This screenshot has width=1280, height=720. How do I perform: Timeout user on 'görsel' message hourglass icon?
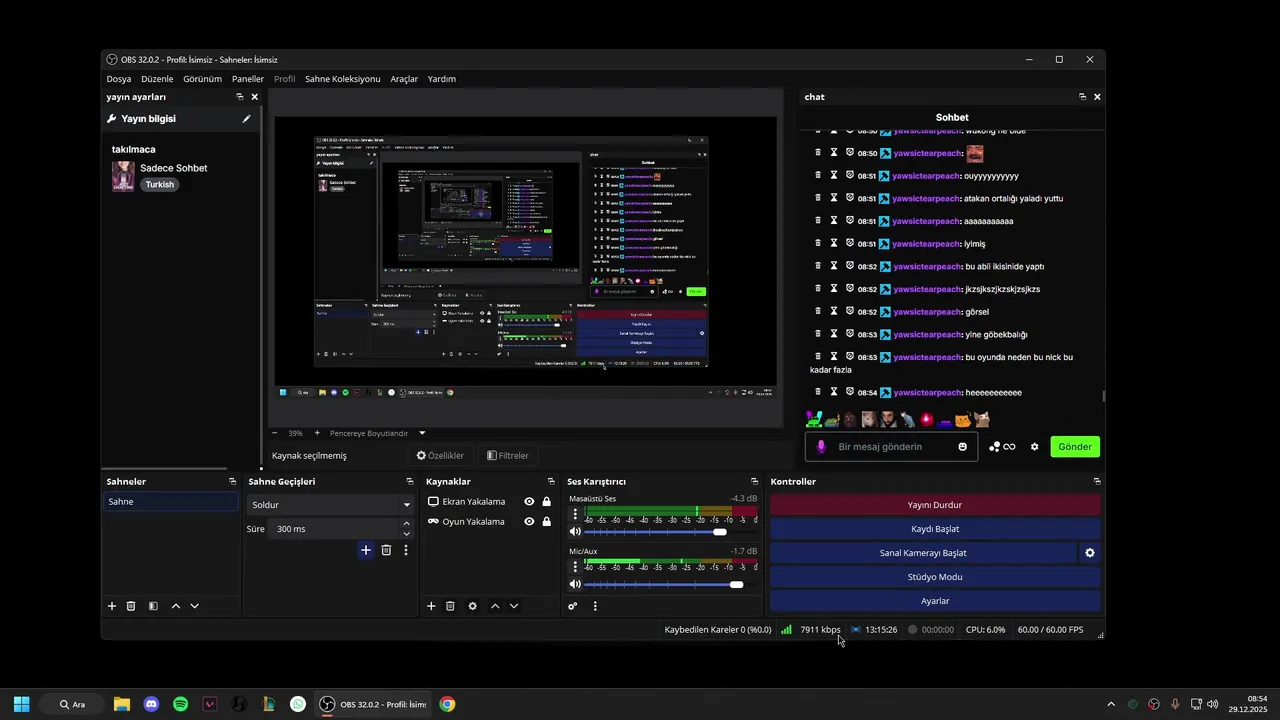pos(833,311)
